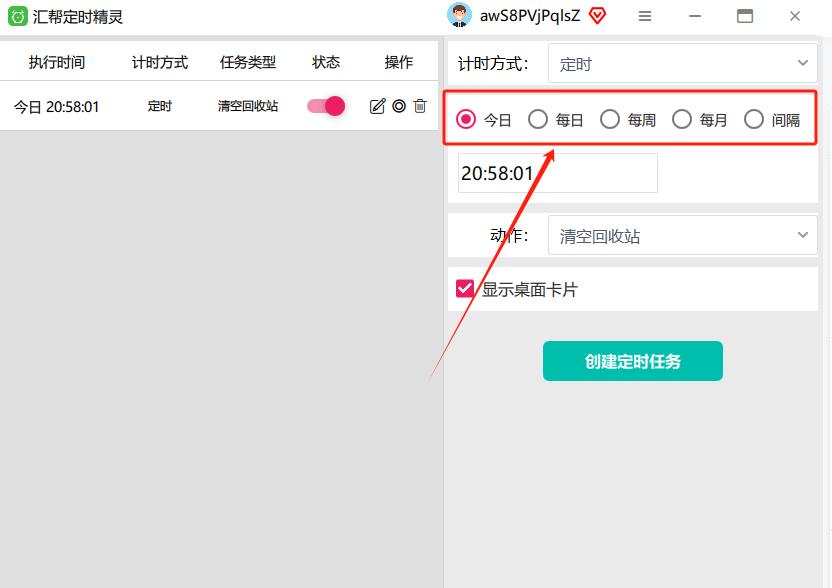Click the red VIP badge next to username
The width and height of the screenshot is (832, 588).
pos(597,16)
